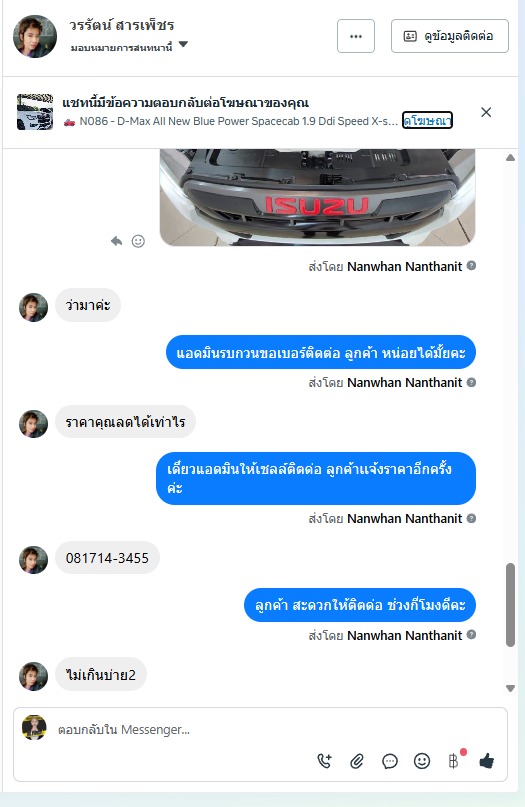Open saved replies speech bubble icon
The width and height of the screenshot is (525, 807).
[x=390, y=761]
